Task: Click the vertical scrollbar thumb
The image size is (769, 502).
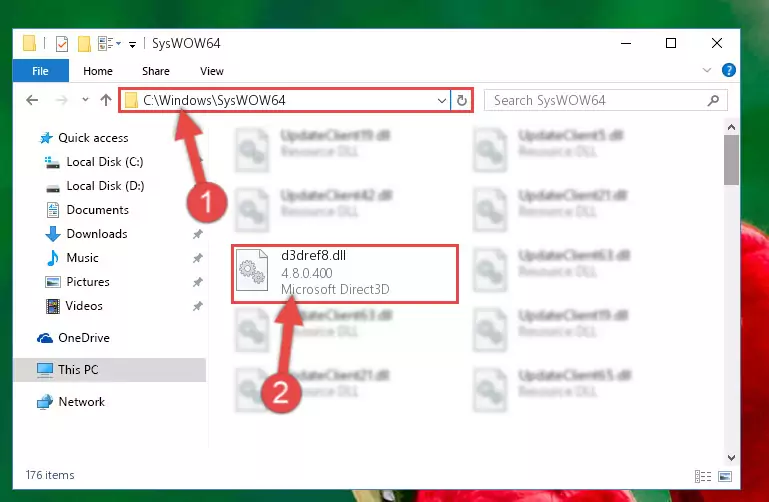Action: (x=731, y=160)
